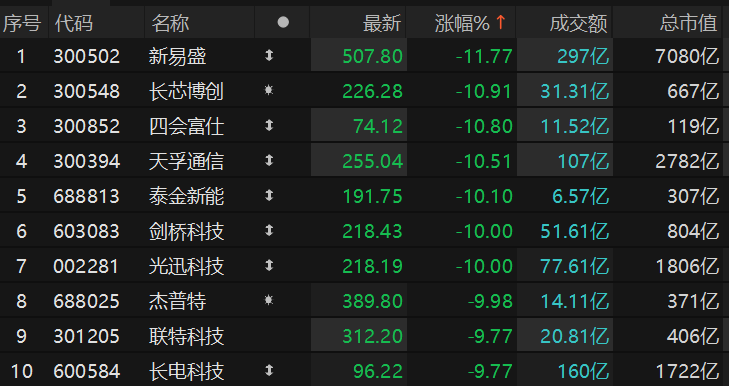Click the marker icon in 长电科技 row
729x386 pixels.
269,371
